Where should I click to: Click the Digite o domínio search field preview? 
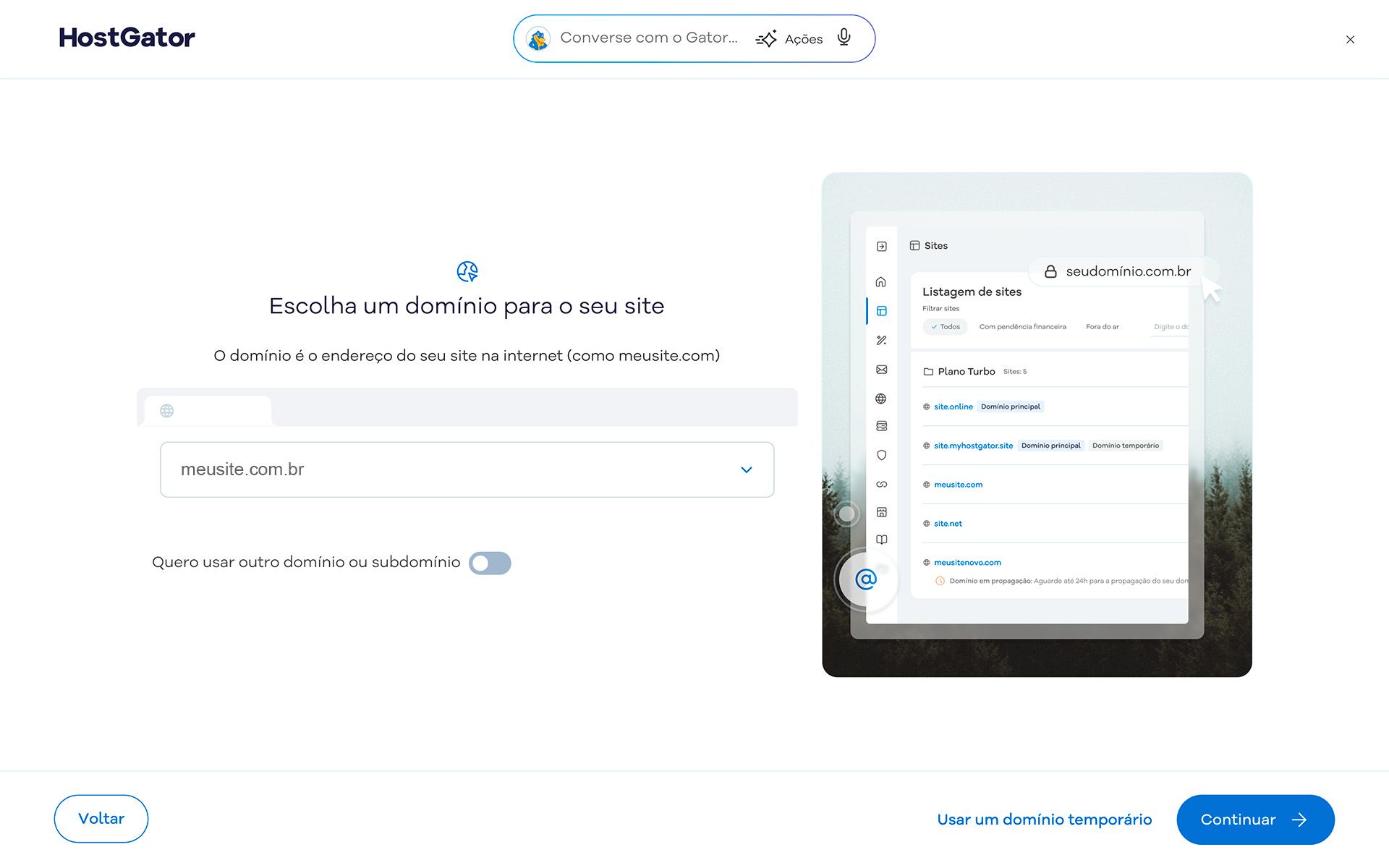pos(1171,328)
